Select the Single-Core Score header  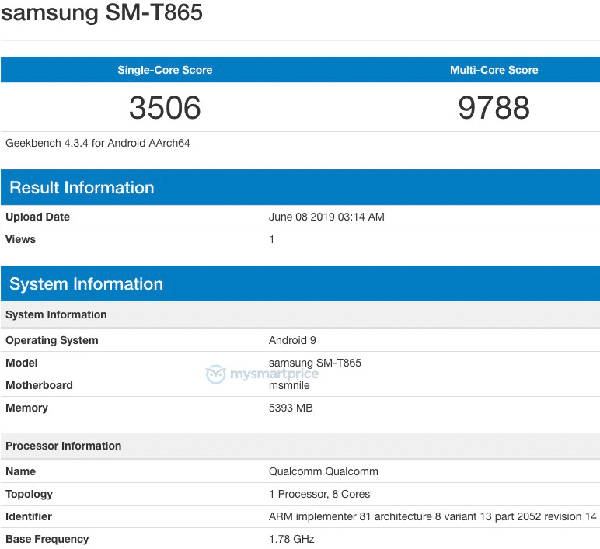tap(165, 70)
